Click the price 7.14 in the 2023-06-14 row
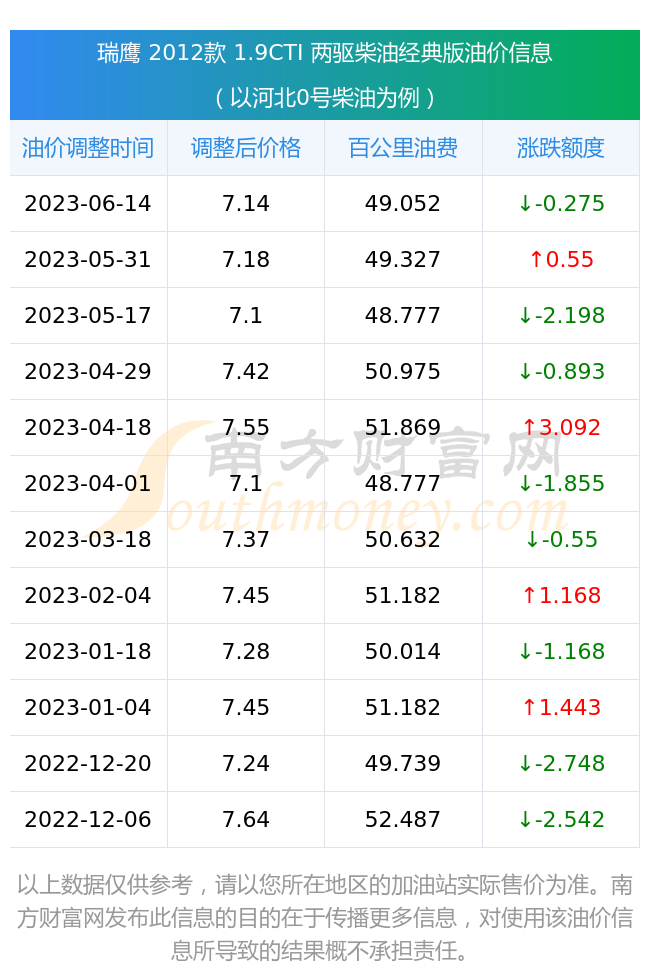Image resolution: width=650 pixels, height=977 pixels. click(x=246, y=204)
